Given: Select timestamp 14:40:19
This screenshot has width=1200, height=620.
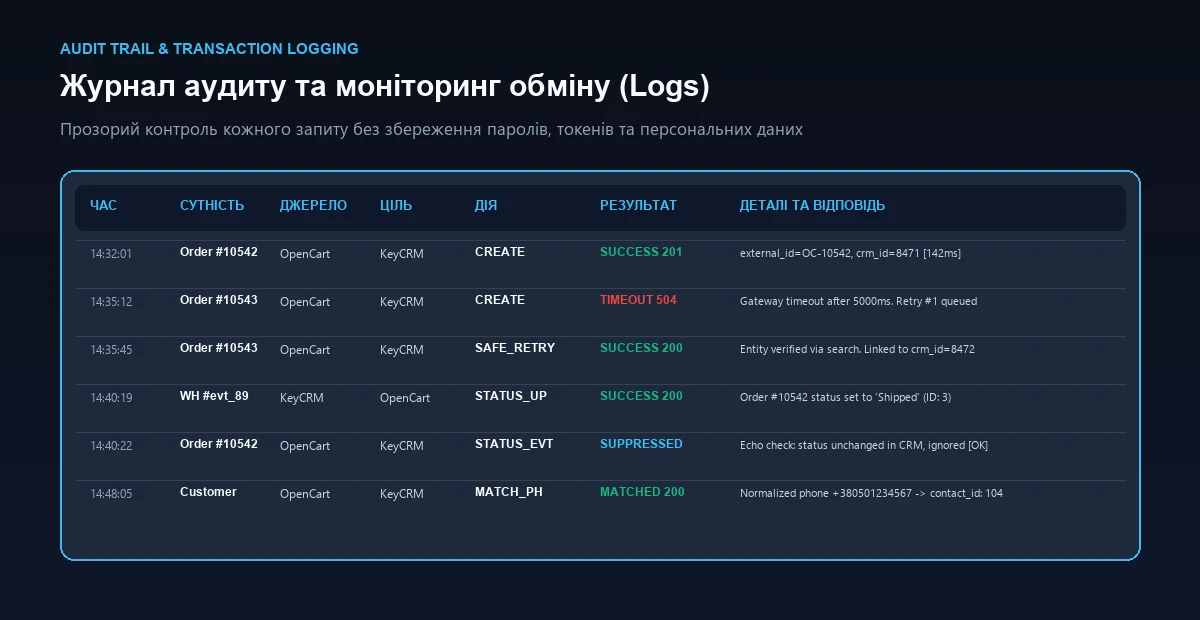Looking at the screenshot, I should click(x=111, y=398).
